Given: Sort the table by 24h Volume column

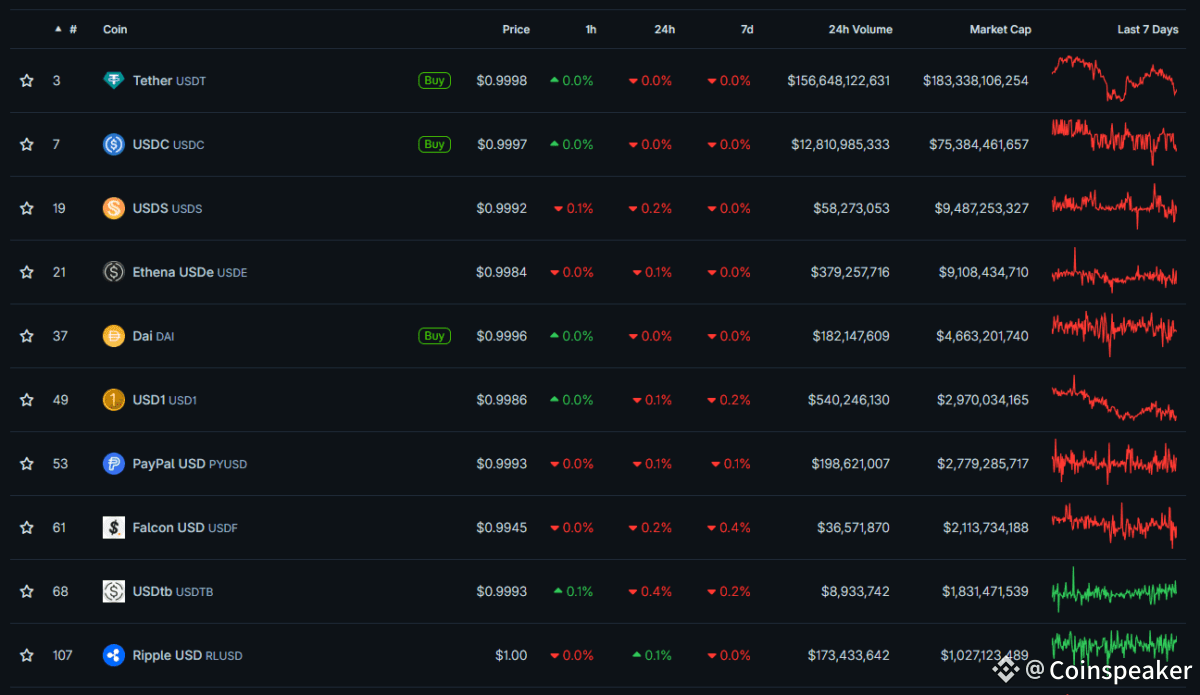Looking at the screenshot, I should point(860,30).
